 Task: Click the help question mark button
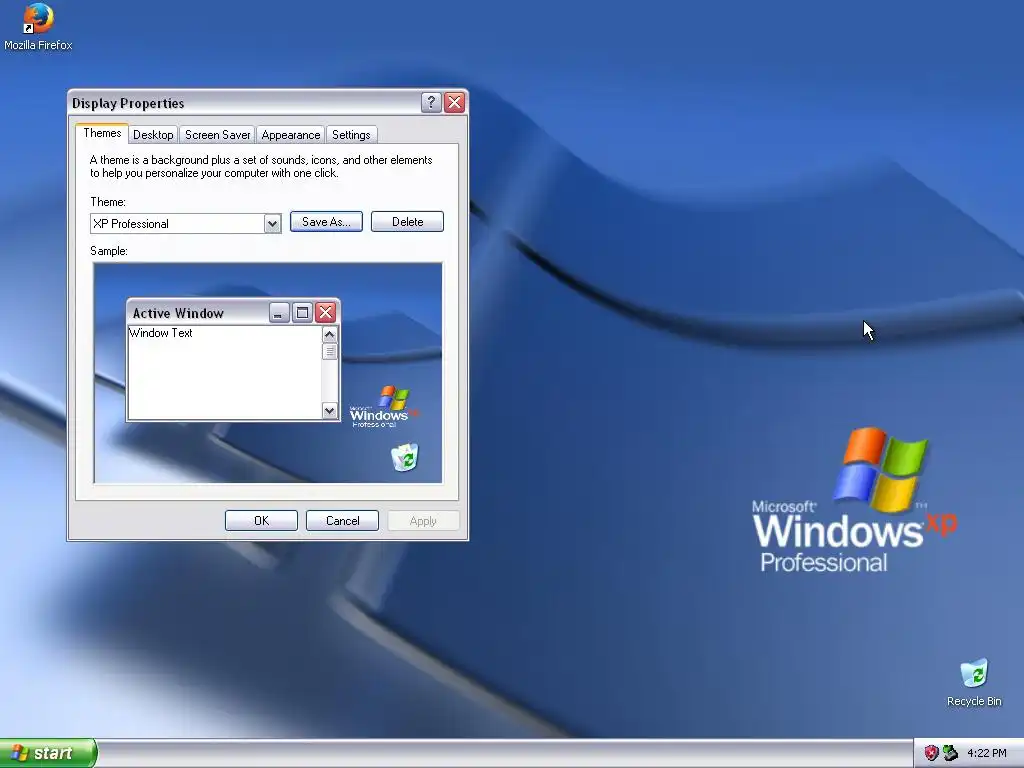pyautogui.click(x=431, y=103)
